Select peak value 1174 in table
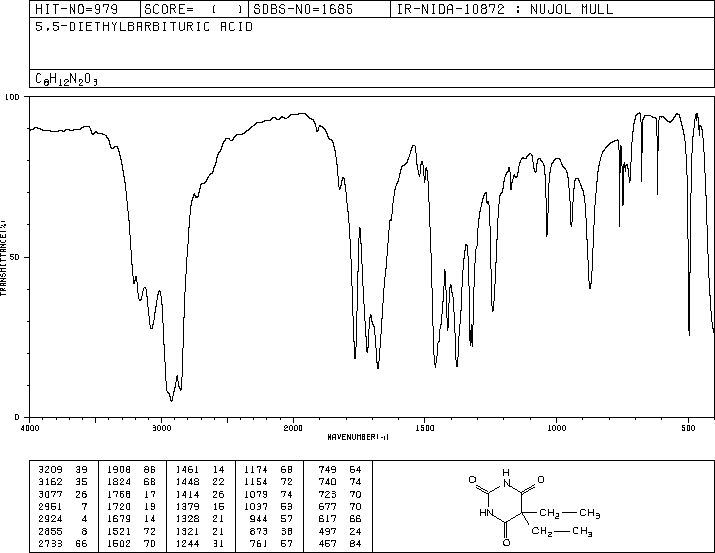This screenshot has height=553, width=715. point(256,470)
